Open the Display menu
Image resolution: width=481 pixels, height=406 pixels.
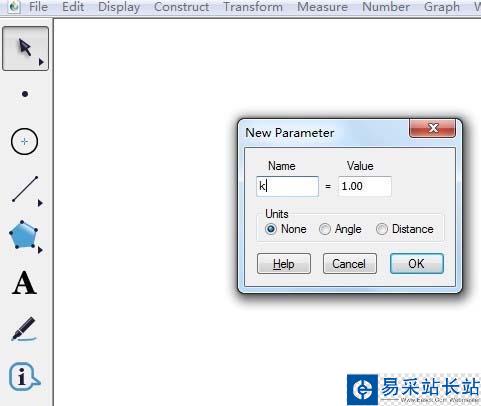[x=119, y=7]
